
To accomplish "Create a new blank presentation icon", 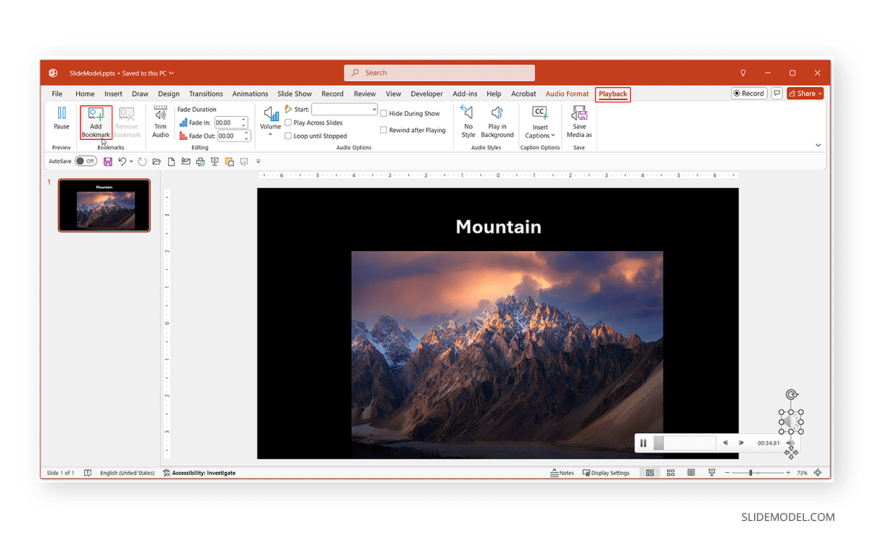I will click(171, 162).
